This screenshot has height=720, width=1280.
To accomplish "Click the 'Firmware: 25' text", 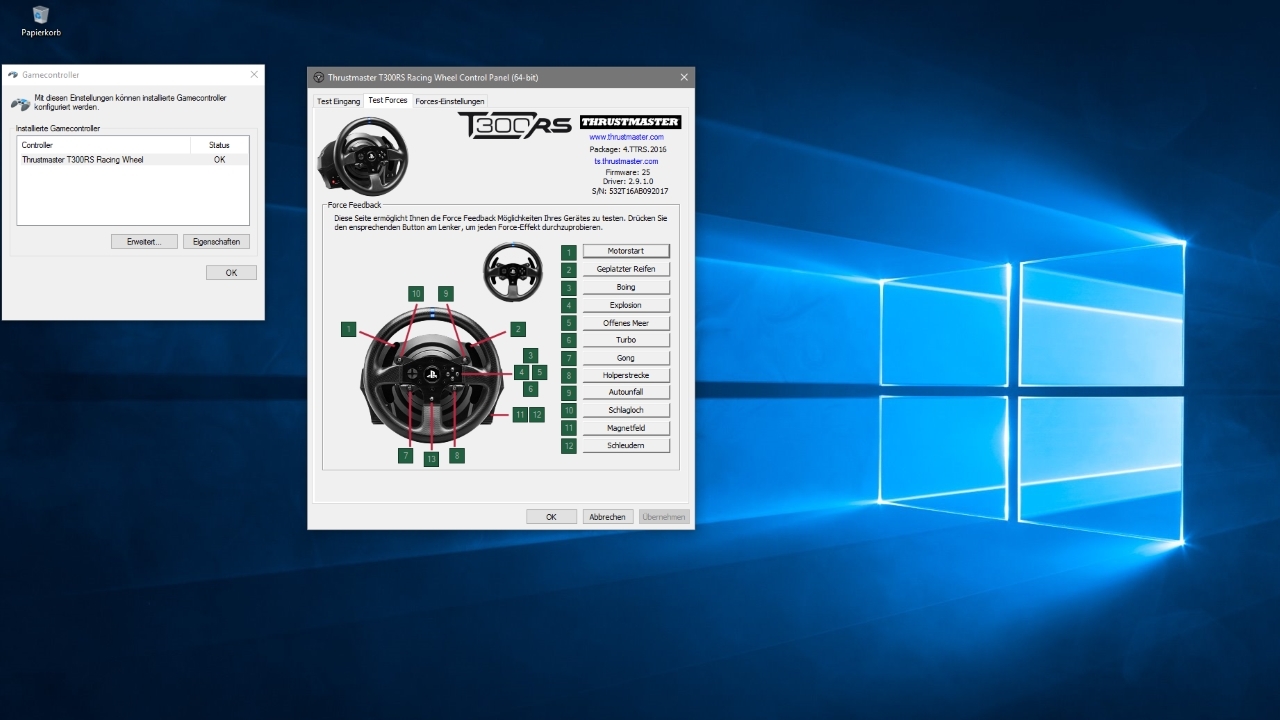I will (x=627, y=172).
